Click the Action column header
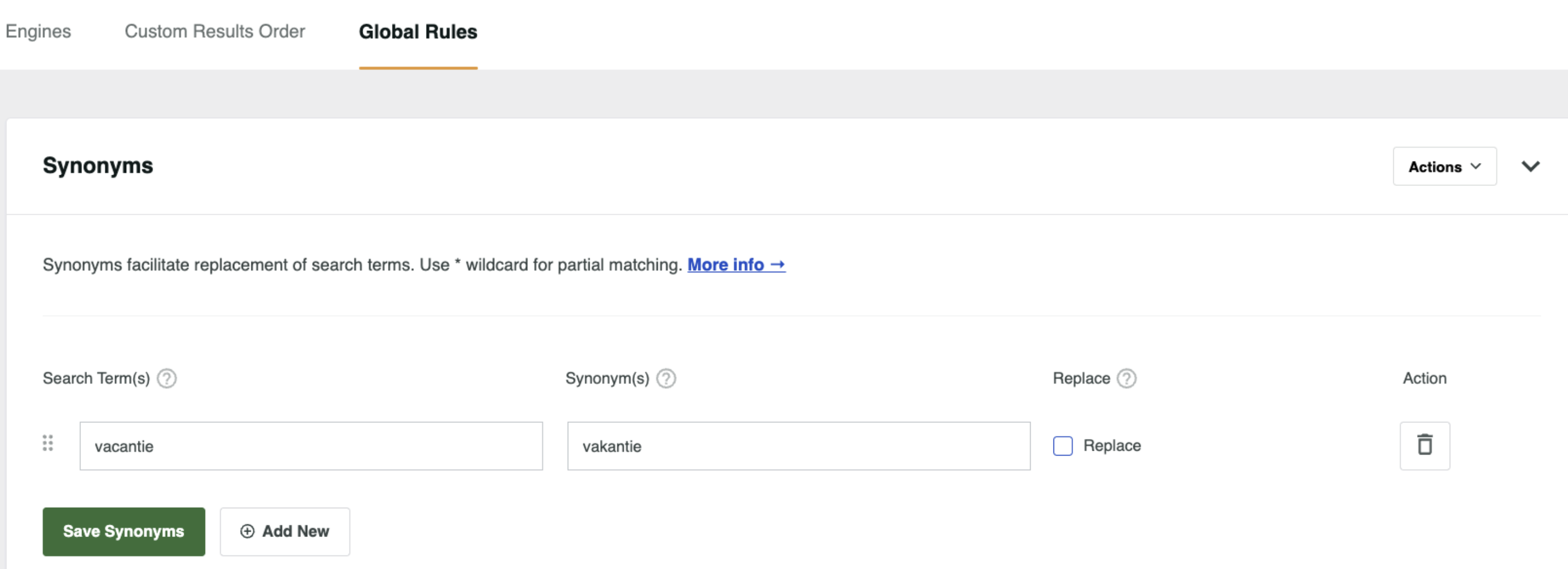This screenshot has height=569, width=1568. 1424,378
